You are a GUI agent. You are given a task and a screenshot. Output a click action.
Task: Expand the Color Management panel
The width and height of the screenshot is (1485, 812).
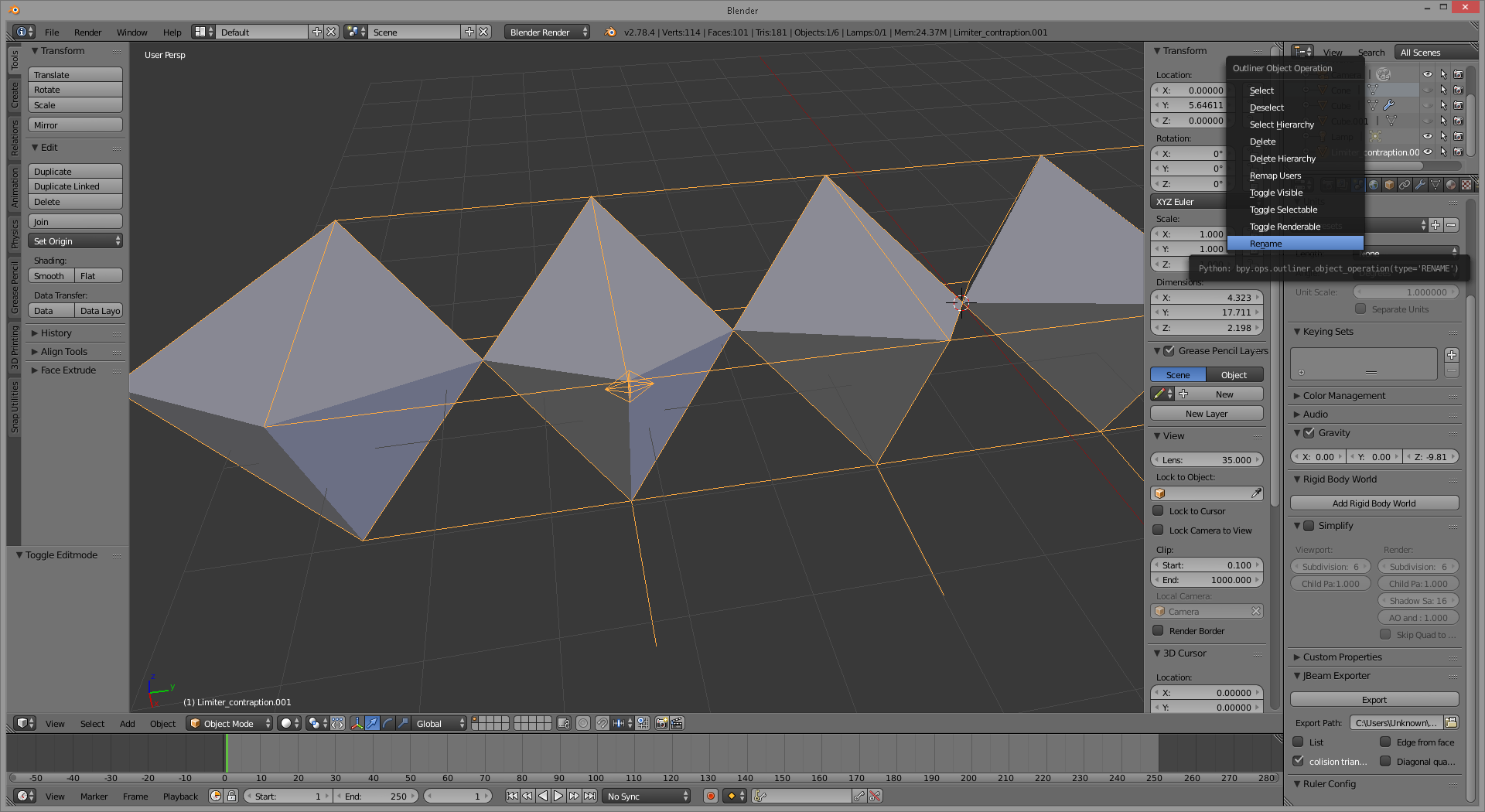coord(1343,395)
